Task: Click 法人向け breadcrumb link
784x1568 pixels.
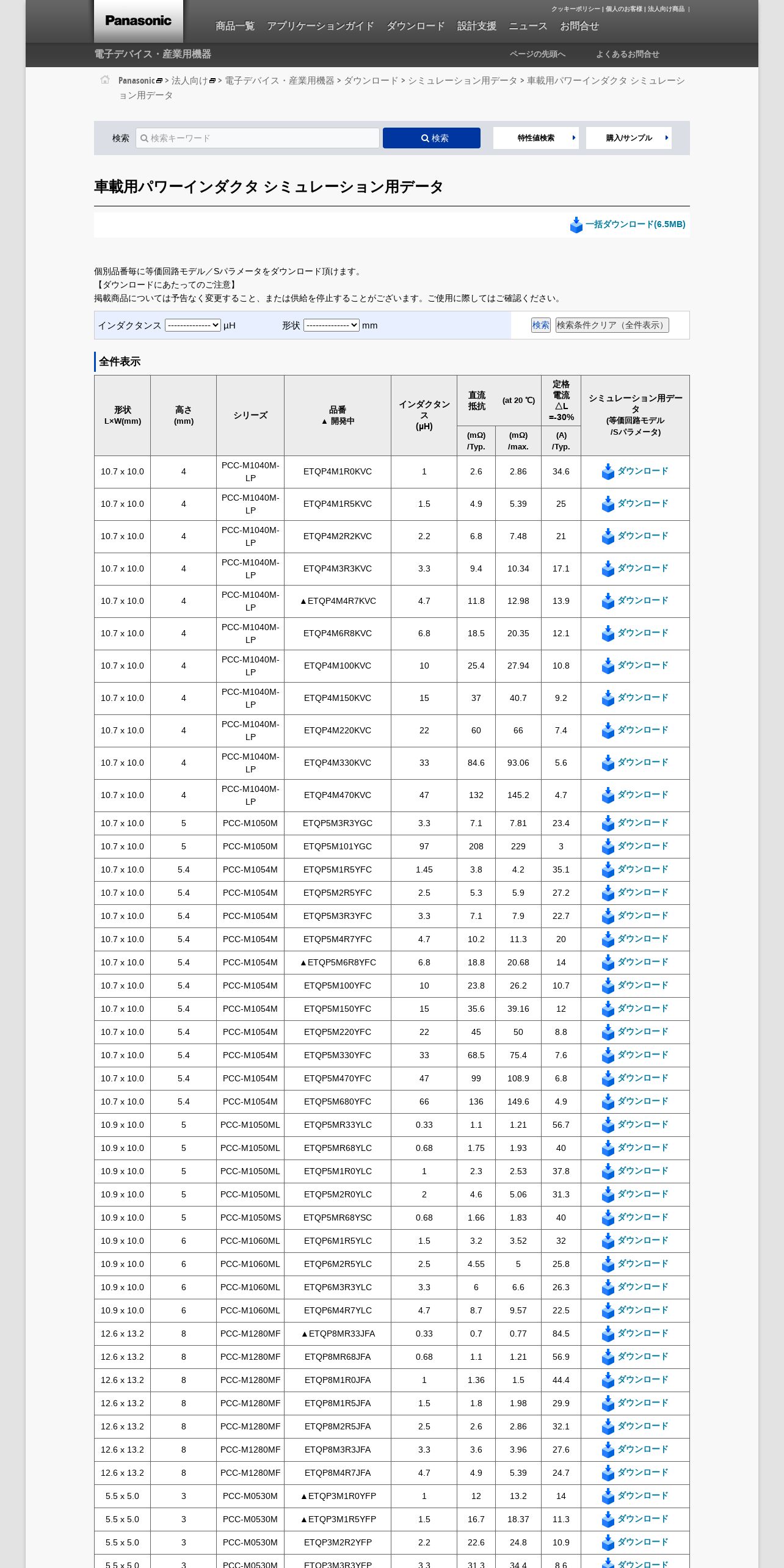Action: [x=190, y=81]
